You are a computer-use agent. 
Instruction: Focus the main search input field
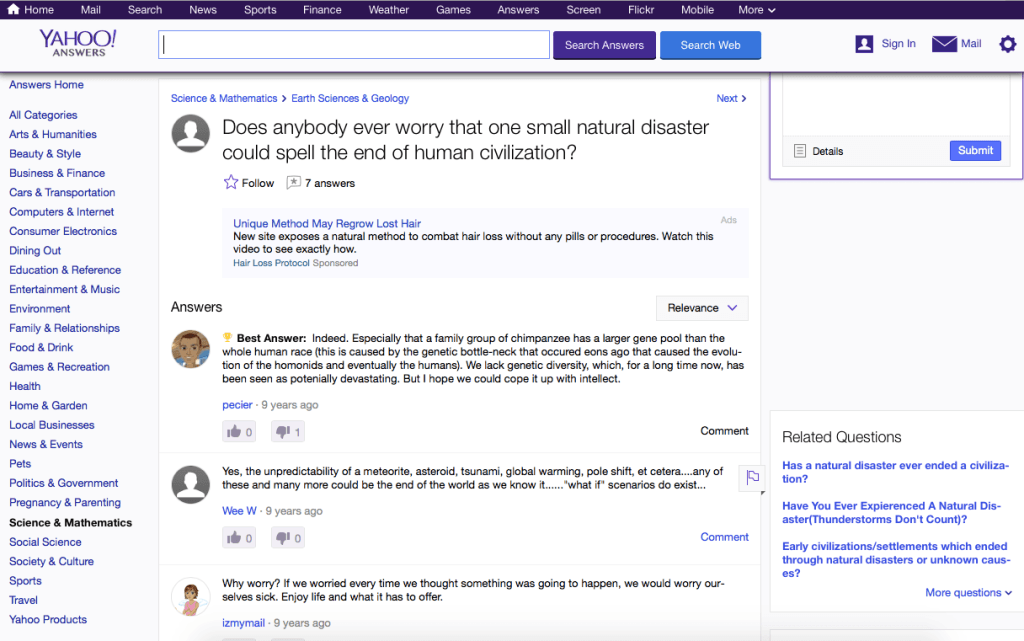click(354, 44)
